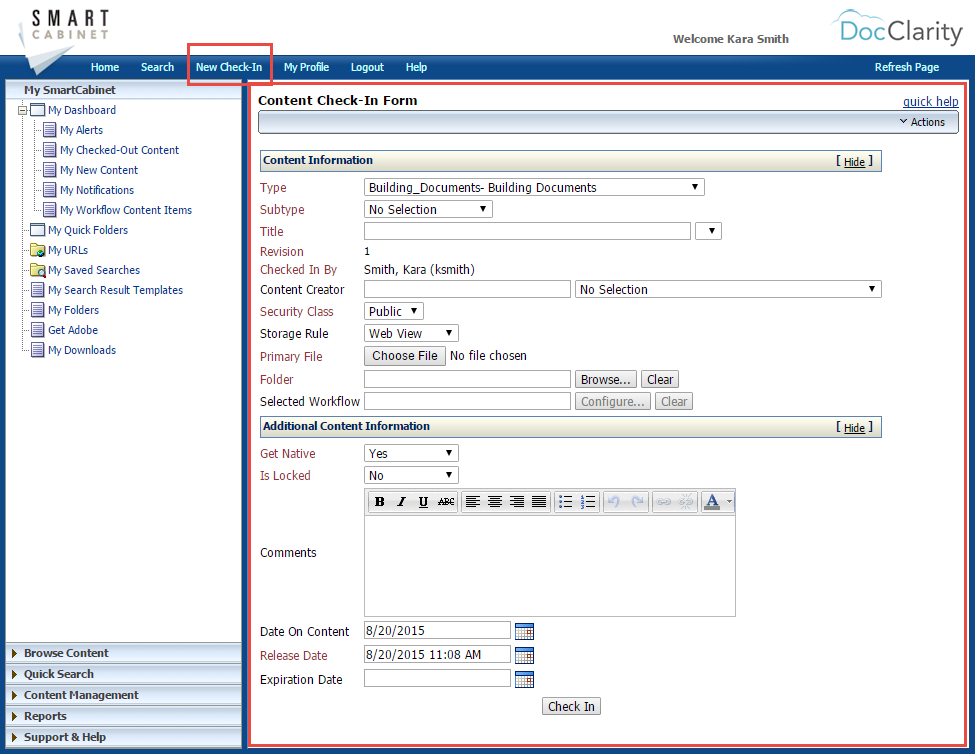Open the Expiration Date calendar icon
The height and width of the screenshot is (754, 975).
tap(524, 678)
